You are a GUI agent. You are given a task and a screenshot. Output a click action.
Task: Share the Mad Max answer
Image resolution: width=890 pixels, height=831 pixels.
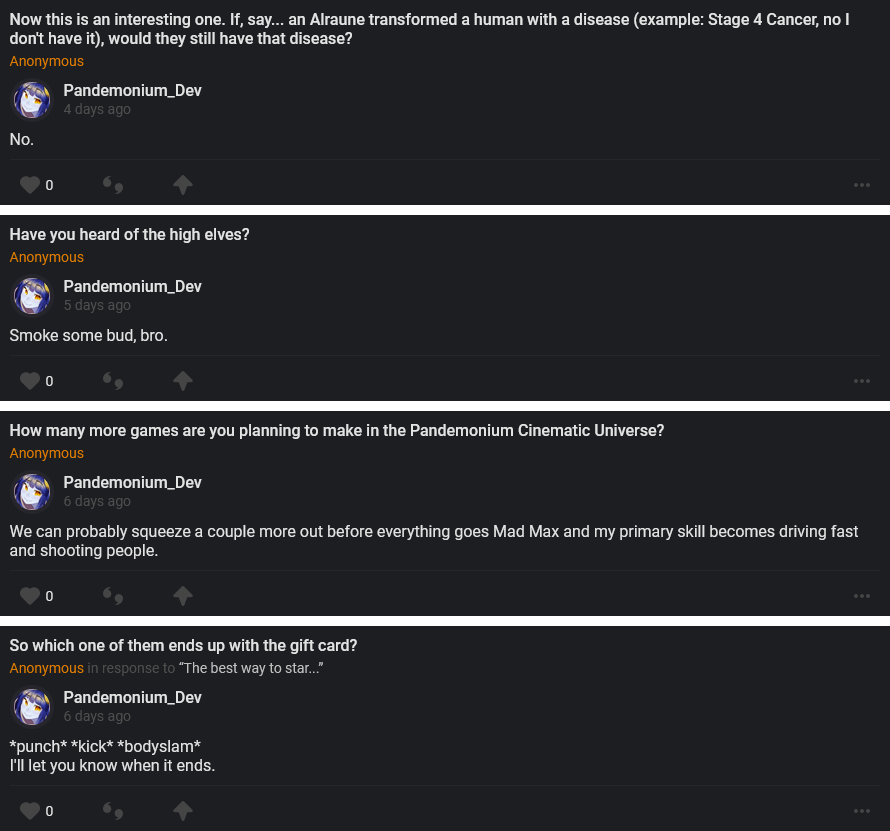(x=182, y=596)
